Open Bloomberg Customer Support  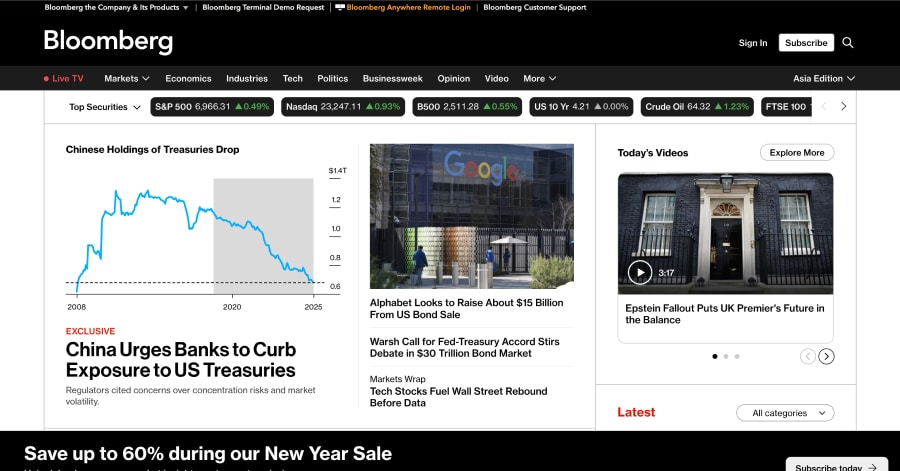(x=535, y=7)
